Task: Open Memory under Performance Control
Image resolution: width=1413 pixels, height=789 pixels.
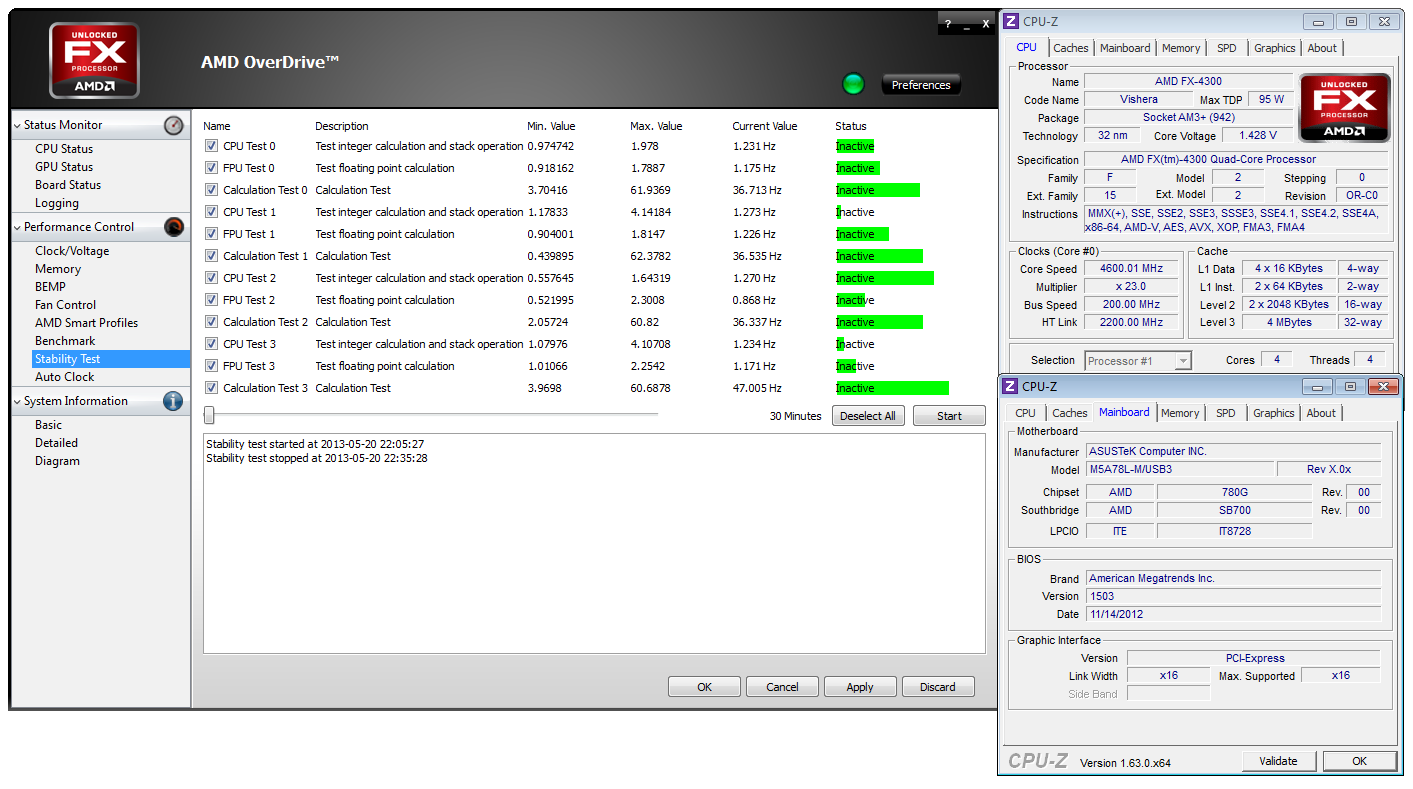Action: pyautogui.click(x=58, y=269)
